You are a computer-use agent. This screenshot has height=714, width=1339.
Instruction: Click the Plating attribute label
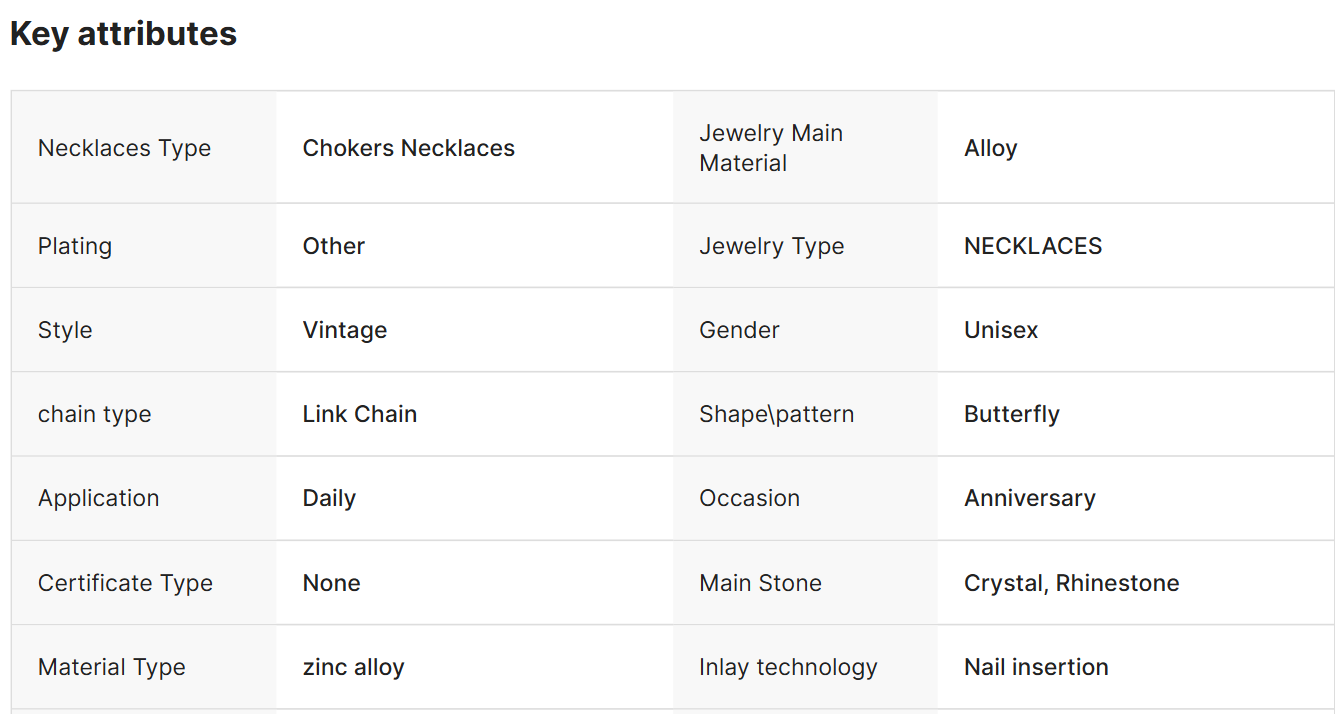coord(75,246)
